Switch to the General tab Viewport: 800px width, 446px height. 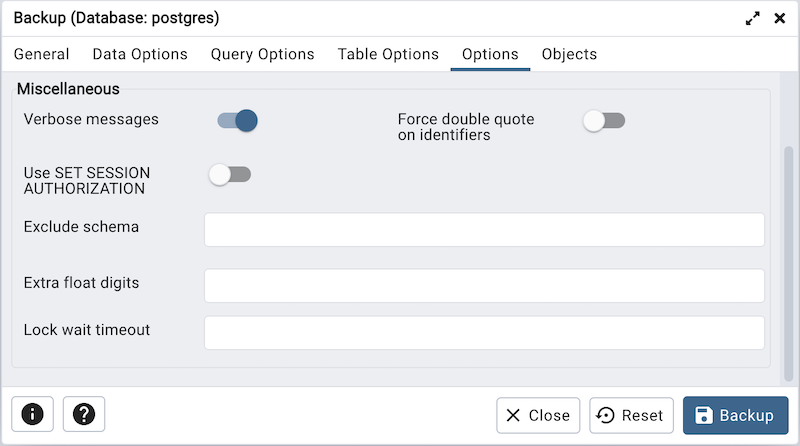click(x=42, y=54)
